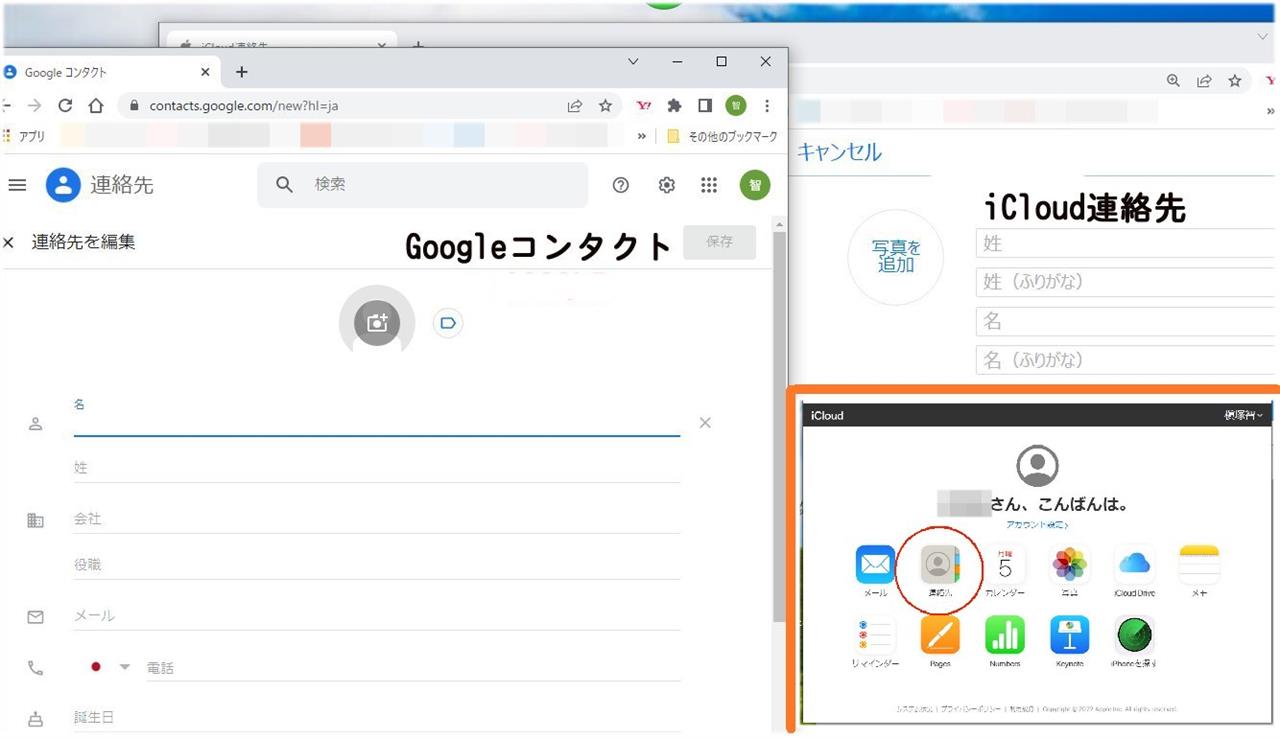
Task: Open iCloud リマインダー reminders icon
Action: click(876, 635)
